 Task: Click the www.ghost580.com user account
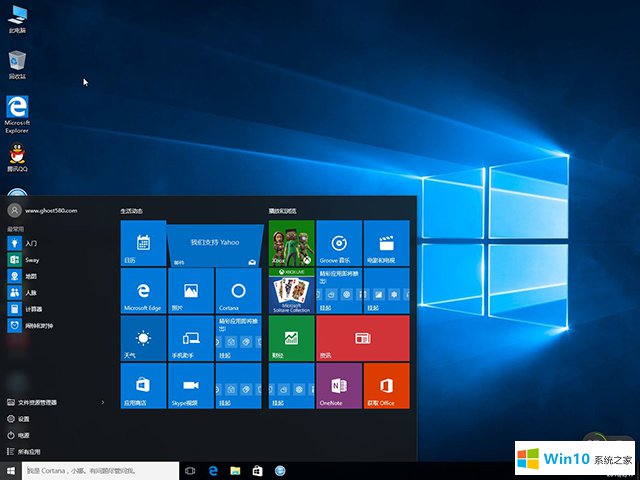[x=42, y=211]
